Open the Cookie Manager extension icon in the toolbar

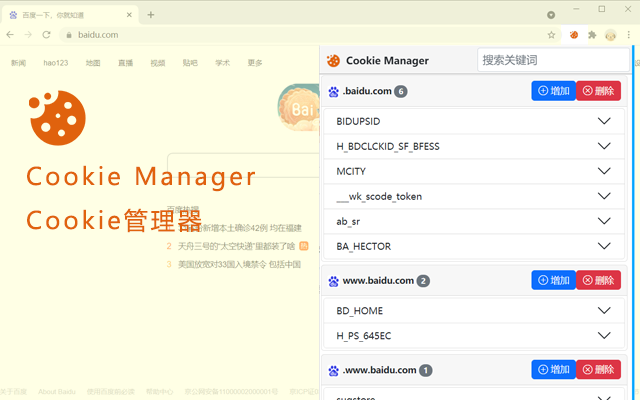coord(574,35)
